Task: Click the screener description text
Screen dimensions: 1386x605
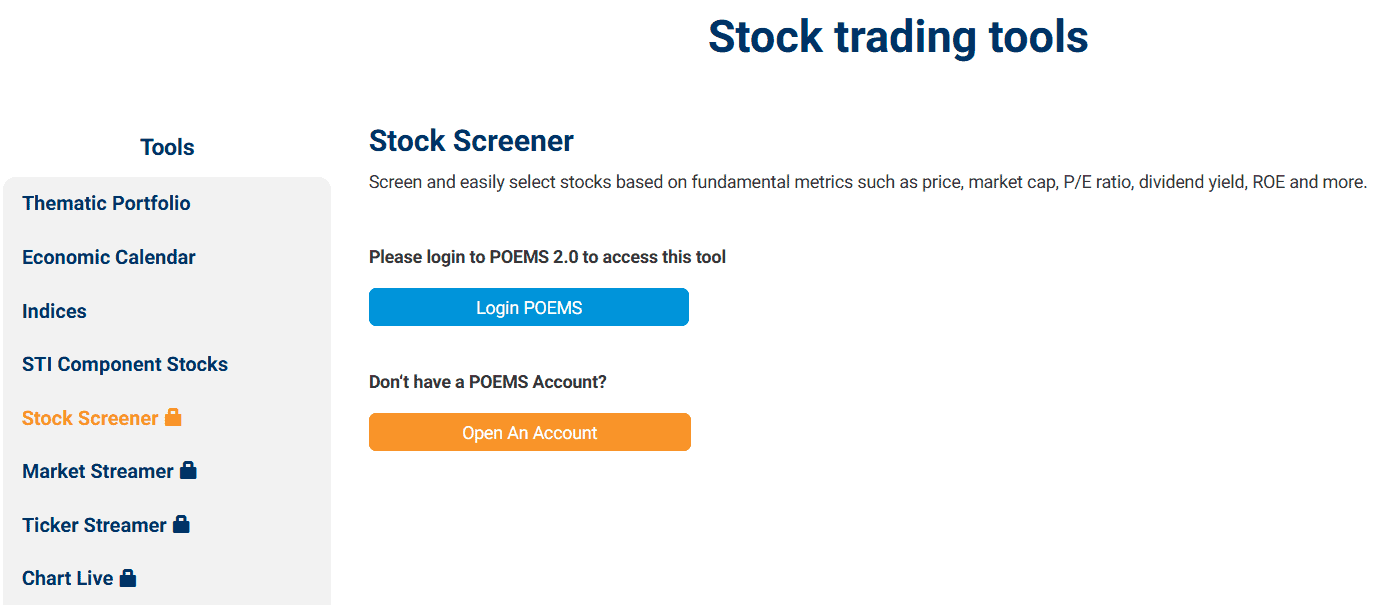Action: pos(868,181)
